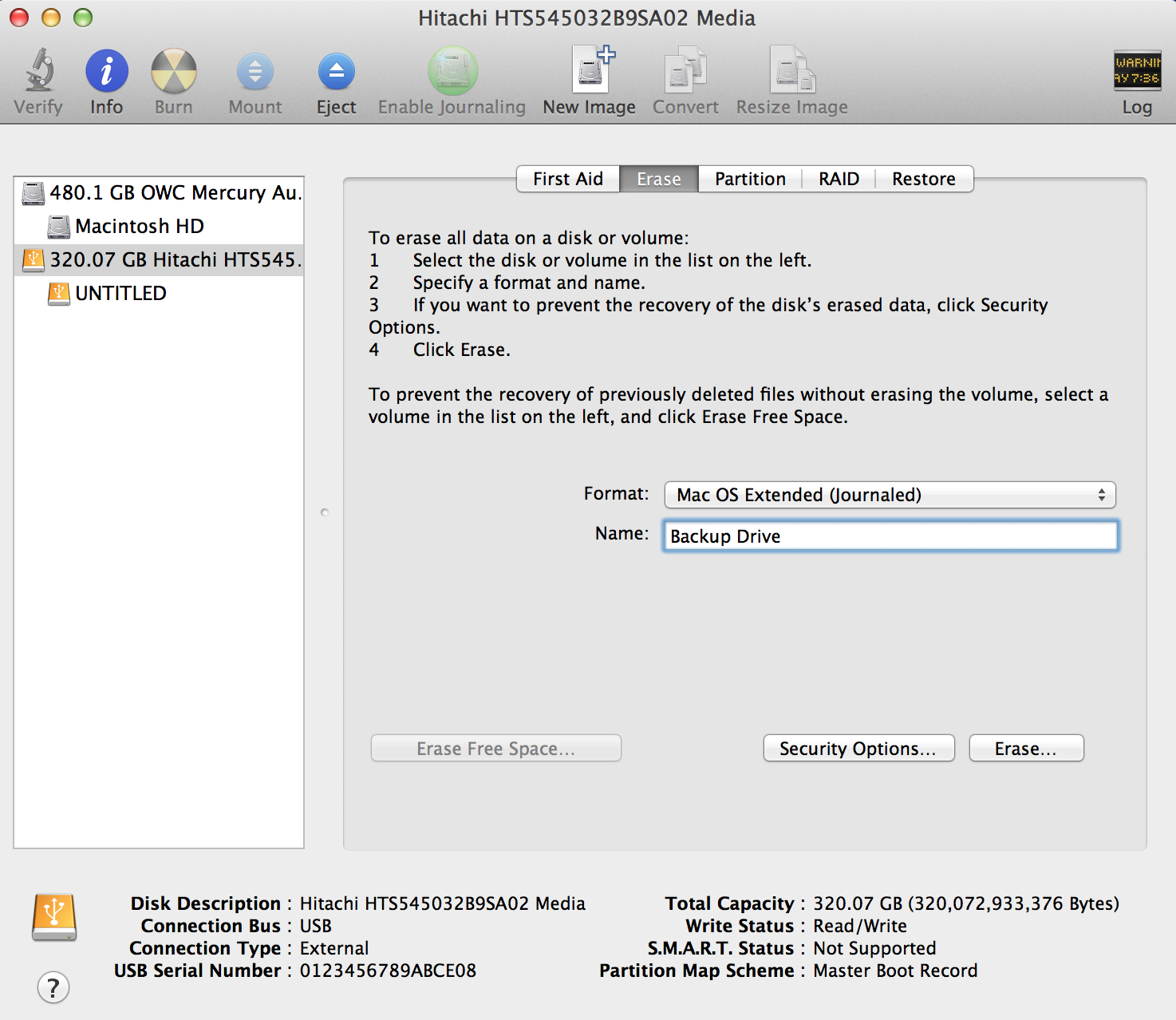Click the Write Status Read/Write value
1176x1020 pixels.
click(860, 926)
